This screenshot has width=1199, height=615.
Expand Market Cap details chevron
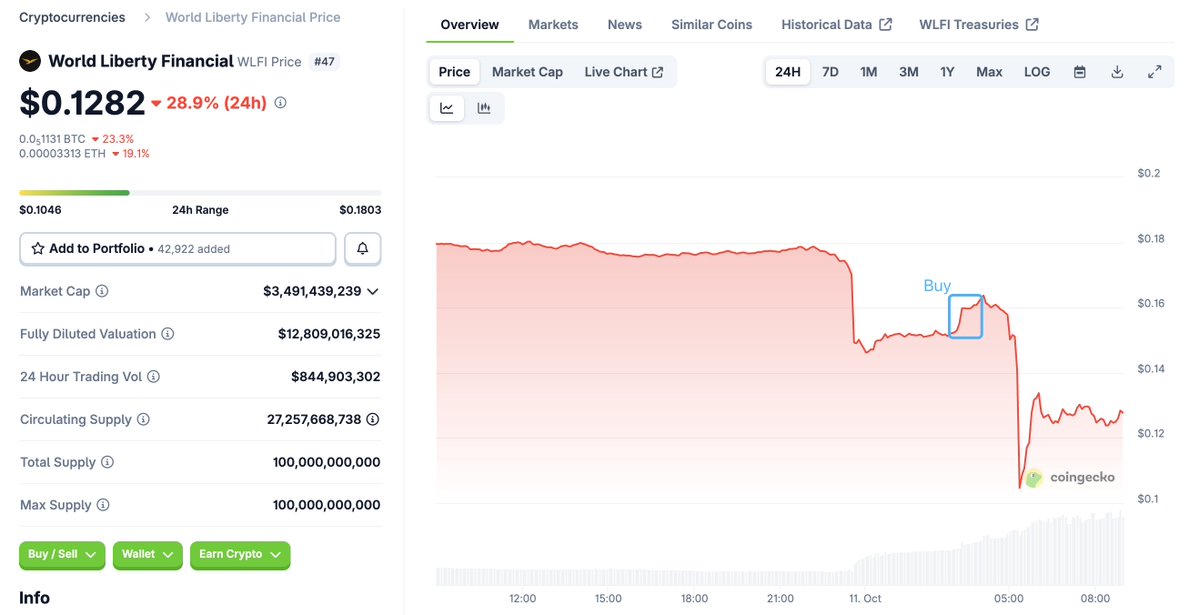[x=373, y=291]
